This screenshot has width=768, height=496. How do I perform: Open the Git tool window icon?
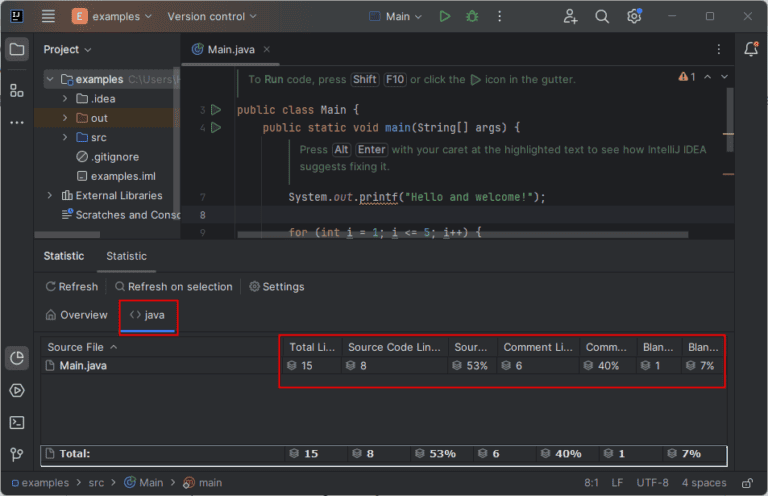pyautogui.click(x=16, y=454)
